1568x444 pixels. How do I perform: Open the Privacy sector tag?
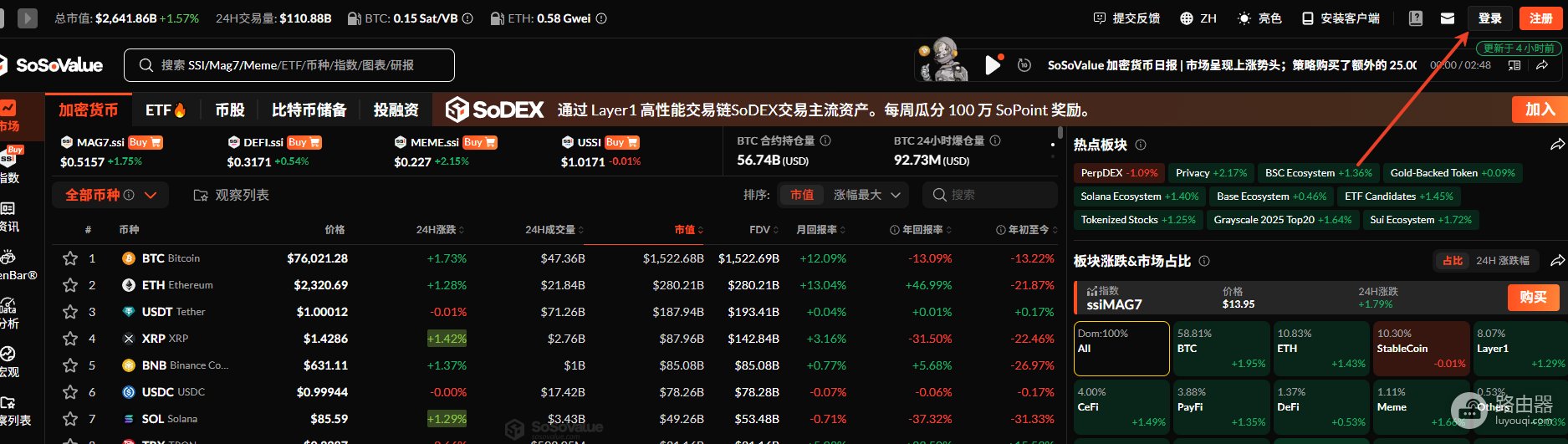point(1211,173)
